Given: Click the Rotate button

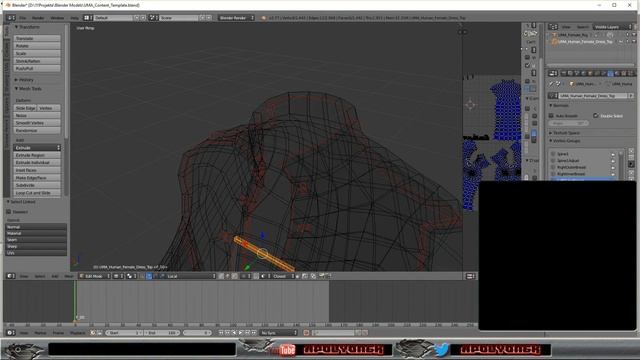Looking at the screenshot, I should click(x=37, y=46).
